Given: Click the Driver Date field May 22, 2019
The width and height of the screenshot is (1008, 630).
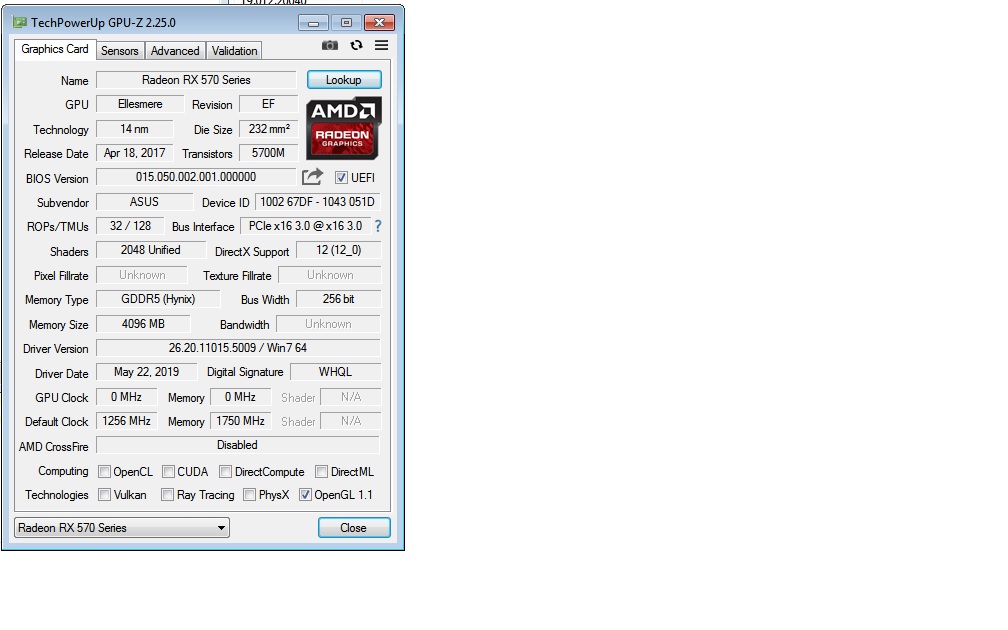Looking at the screenshot, I should [147, 372].
